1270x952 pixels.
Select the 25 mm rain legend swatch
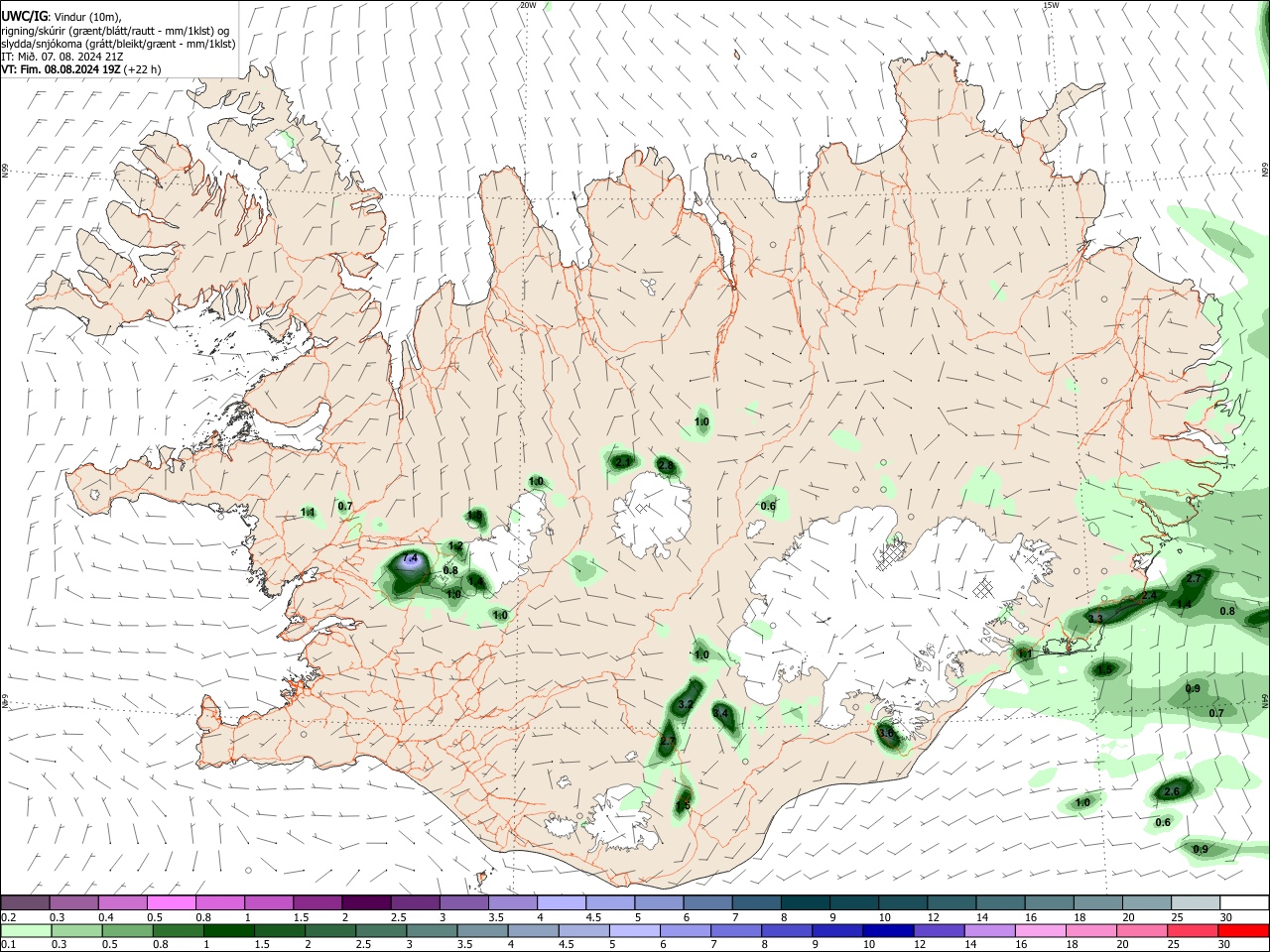[x=1194, y=930]
